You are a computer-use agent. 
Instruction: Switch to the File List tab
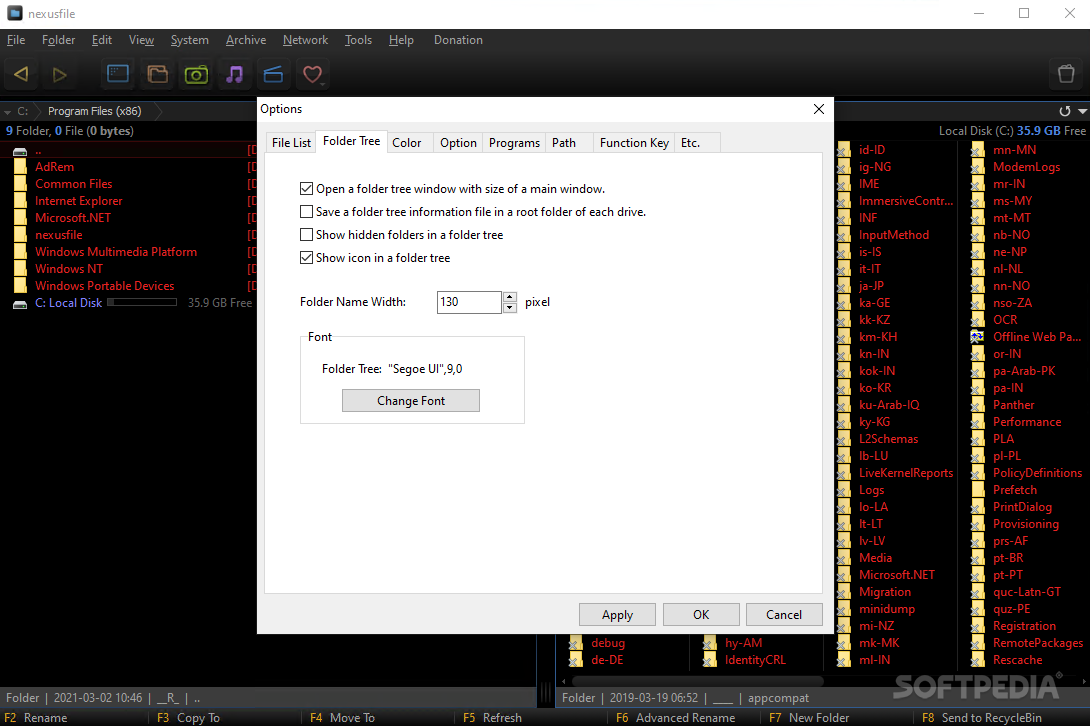coord(291,143)
